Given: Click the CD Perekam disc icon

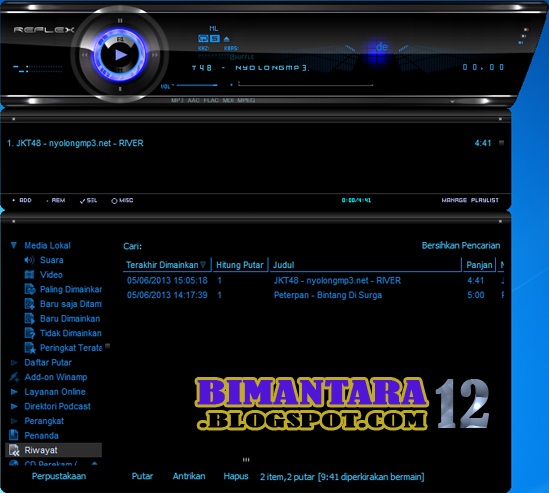Looking at the screenshot, I should point(14,464).
